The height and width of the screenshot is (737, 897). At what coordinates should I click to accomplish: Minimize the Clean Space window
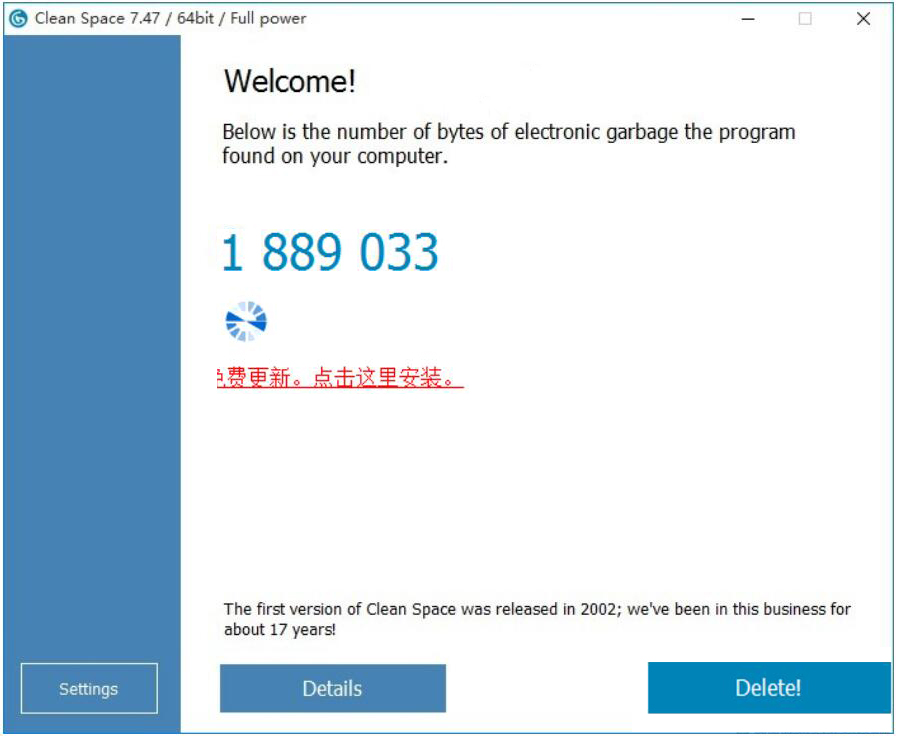click(748, 19)
